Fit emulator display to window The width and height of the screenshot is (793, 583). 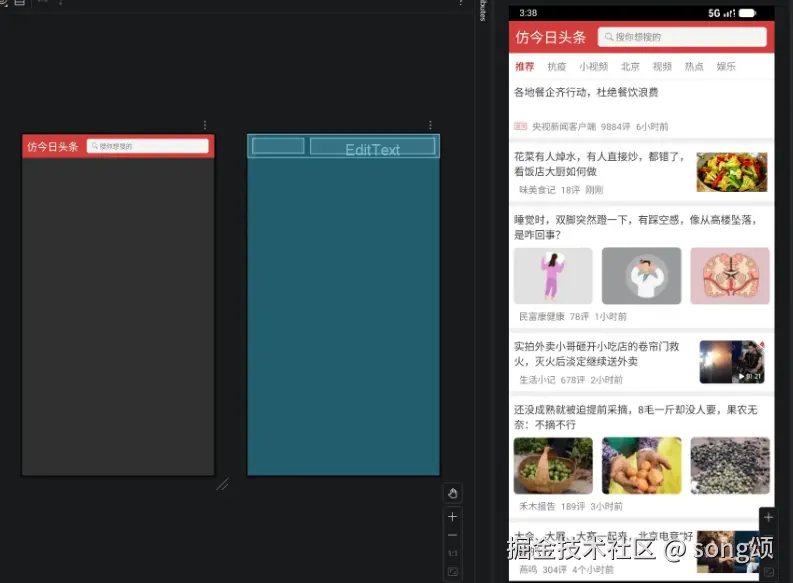point(769,572)
